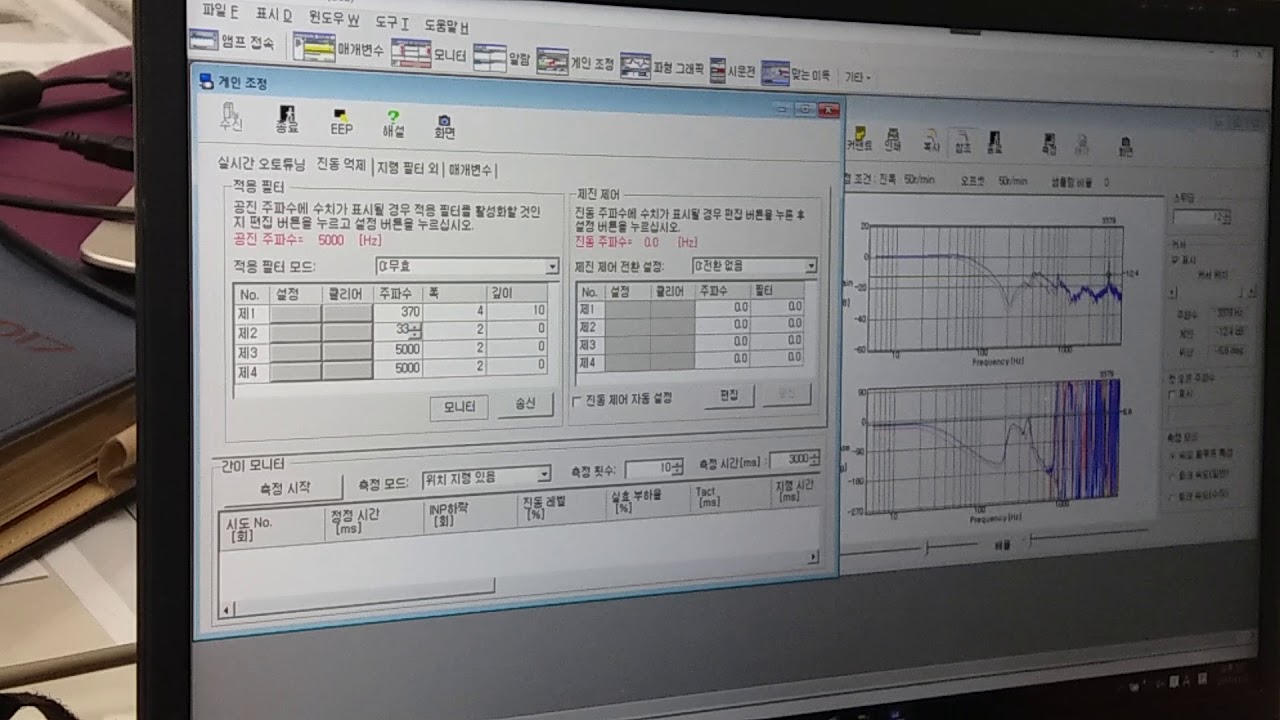Click the 인쇄 print icon in graph window
Image resolution: width=1280 pixels, height=720 pixels.
[x=892, y=139]
